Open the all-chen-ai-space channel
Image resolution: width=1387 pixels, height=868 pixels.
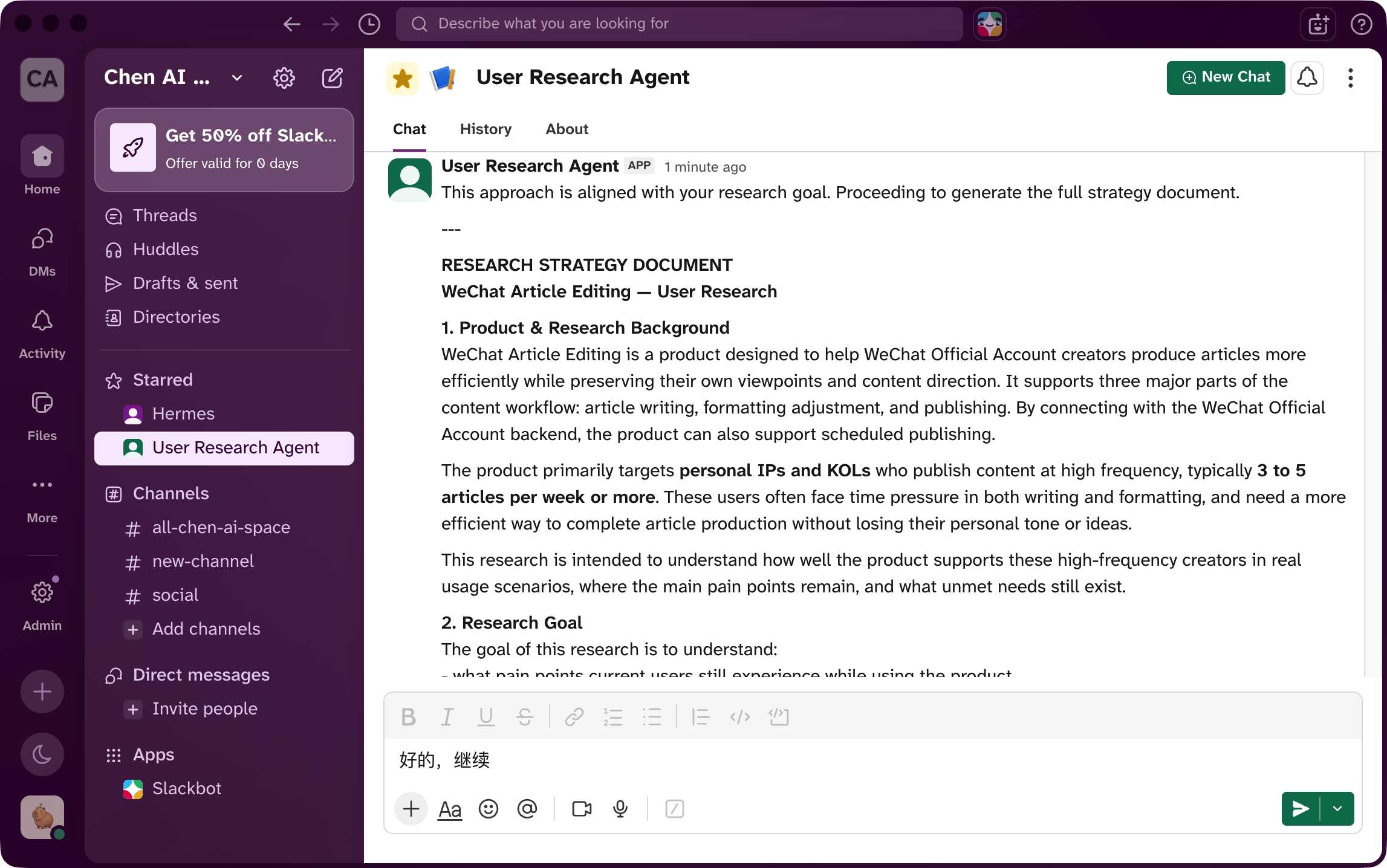pos(224,528)
